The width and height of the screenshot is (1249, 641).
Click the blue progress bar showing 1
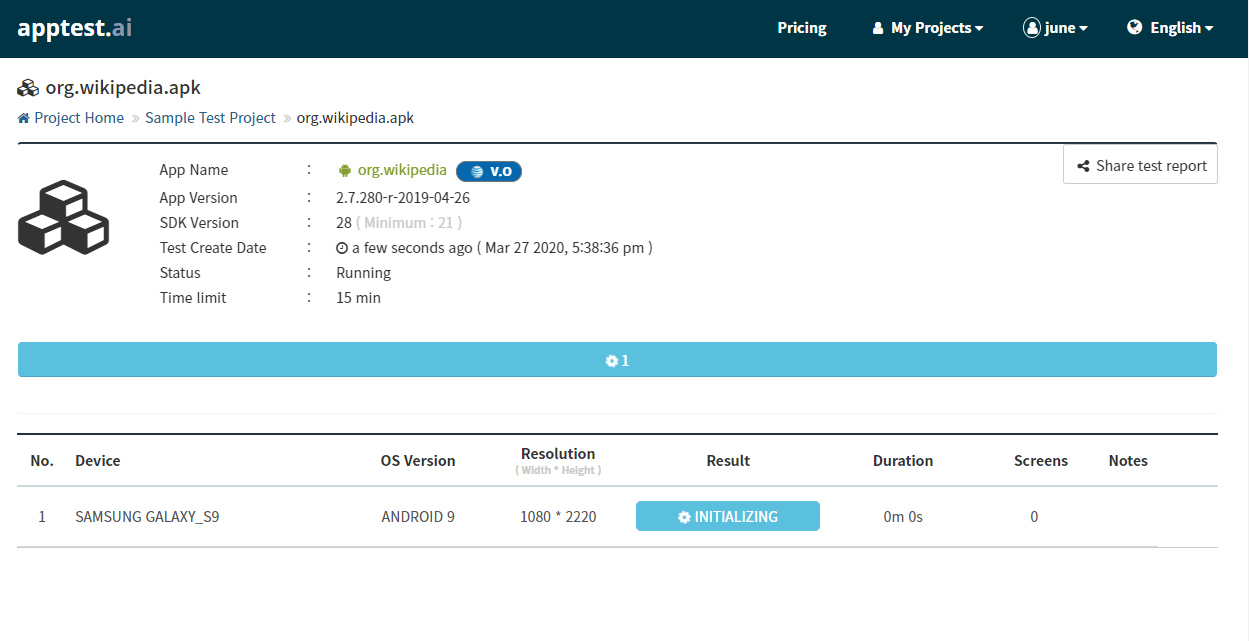617,360
